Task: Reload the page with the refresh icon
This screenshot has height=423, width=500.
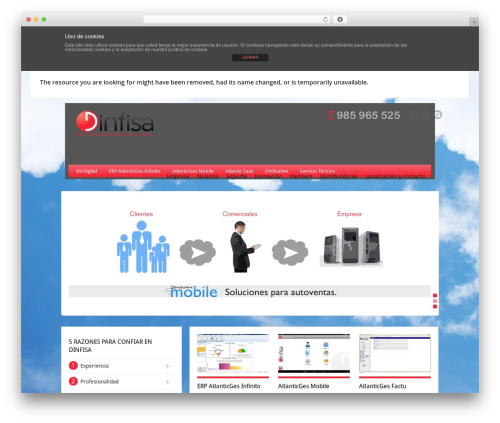Action: tap(326, 20)
